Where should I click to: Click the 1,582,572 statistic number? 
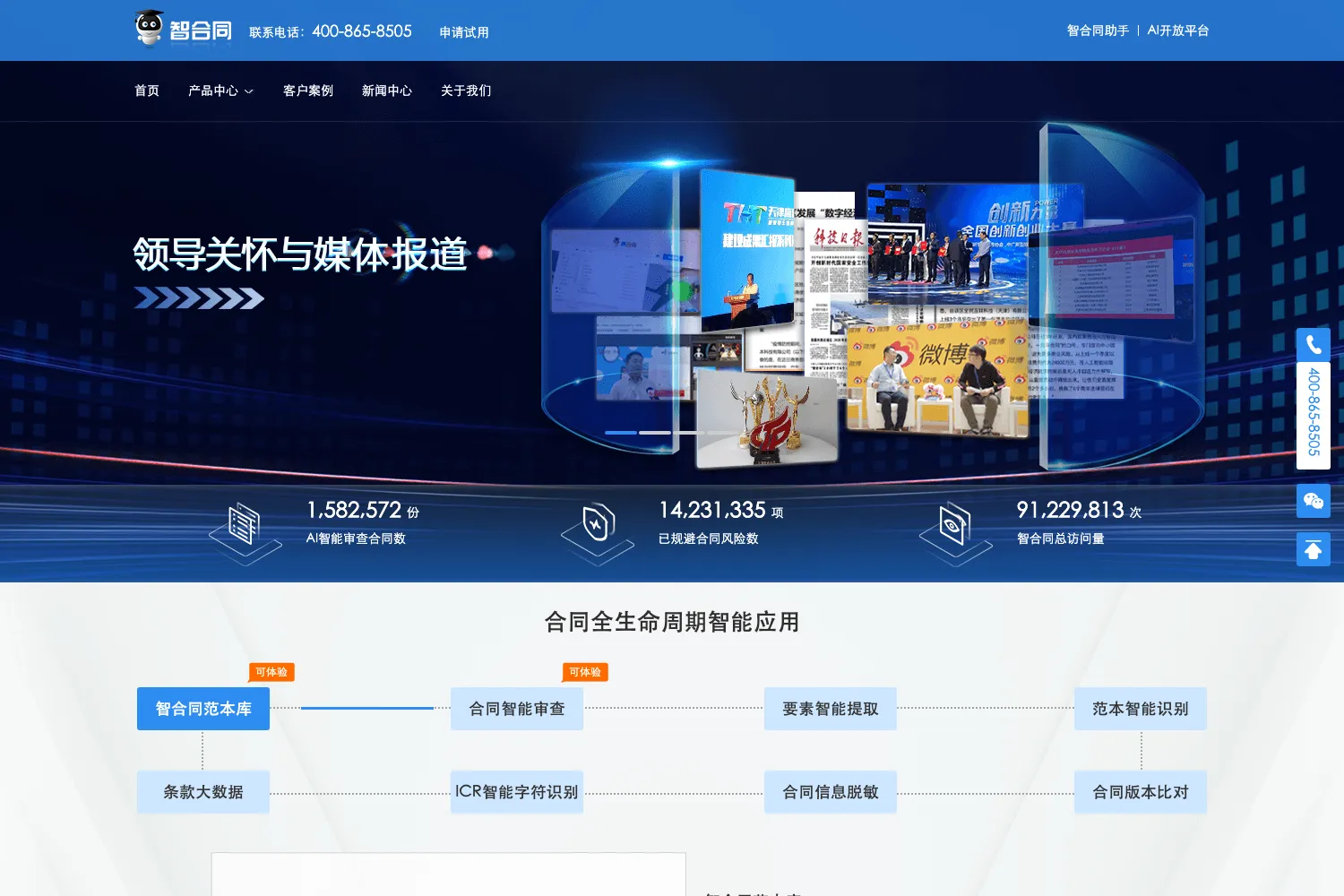tap(354, 510)
